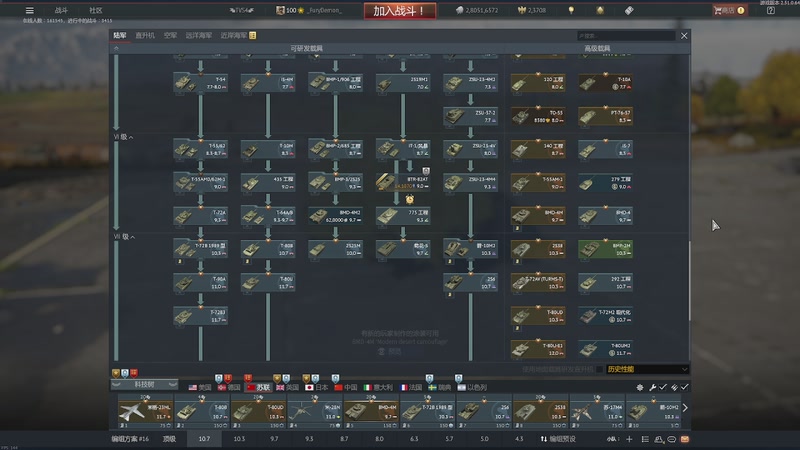Open the 社区 menu
Image resolution: width=800 pixels, height=450 pixels.
point(95,10)
